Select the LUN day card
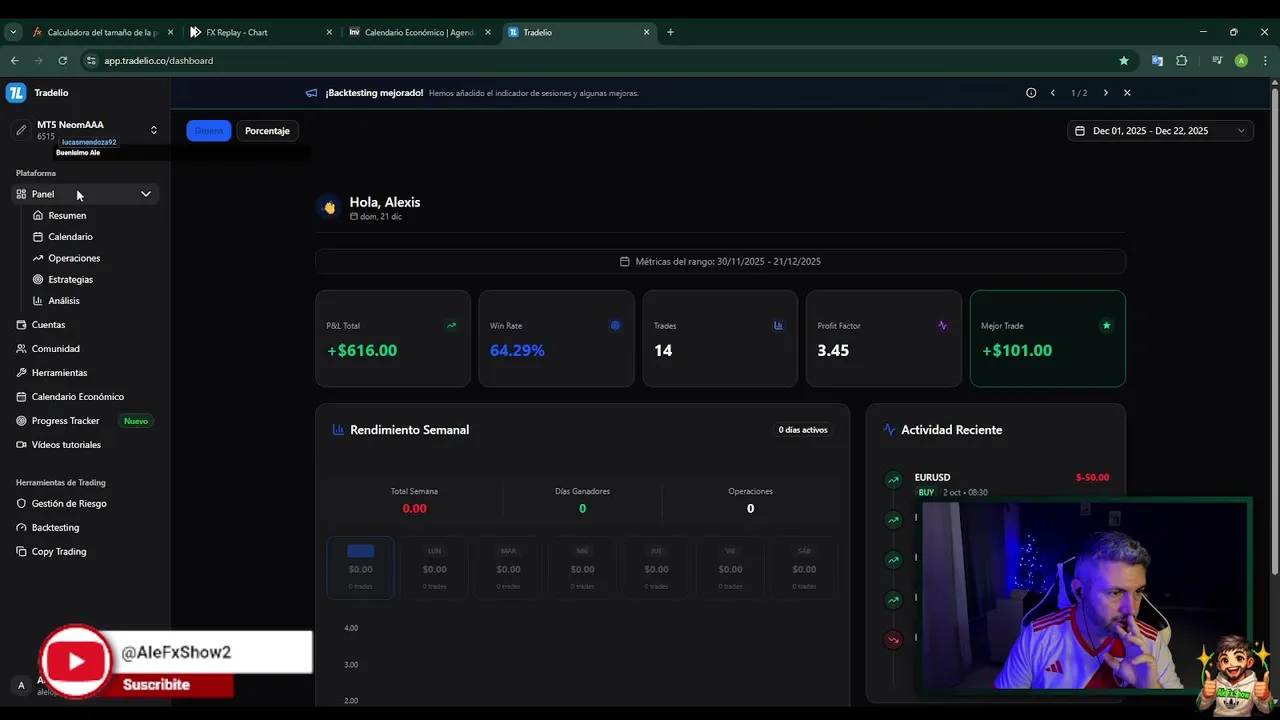Image resolution: width=1280 pixels, height=720 pixels. point(434,568)
